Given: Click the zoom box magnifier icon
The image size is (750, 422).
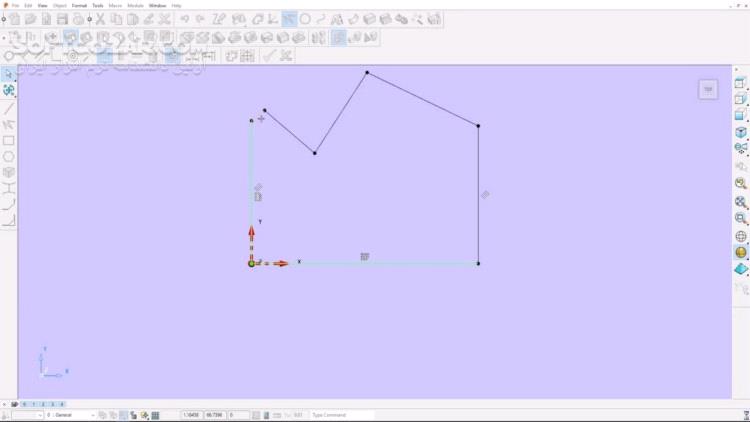Looking at the screenshot, I should 740,219.
